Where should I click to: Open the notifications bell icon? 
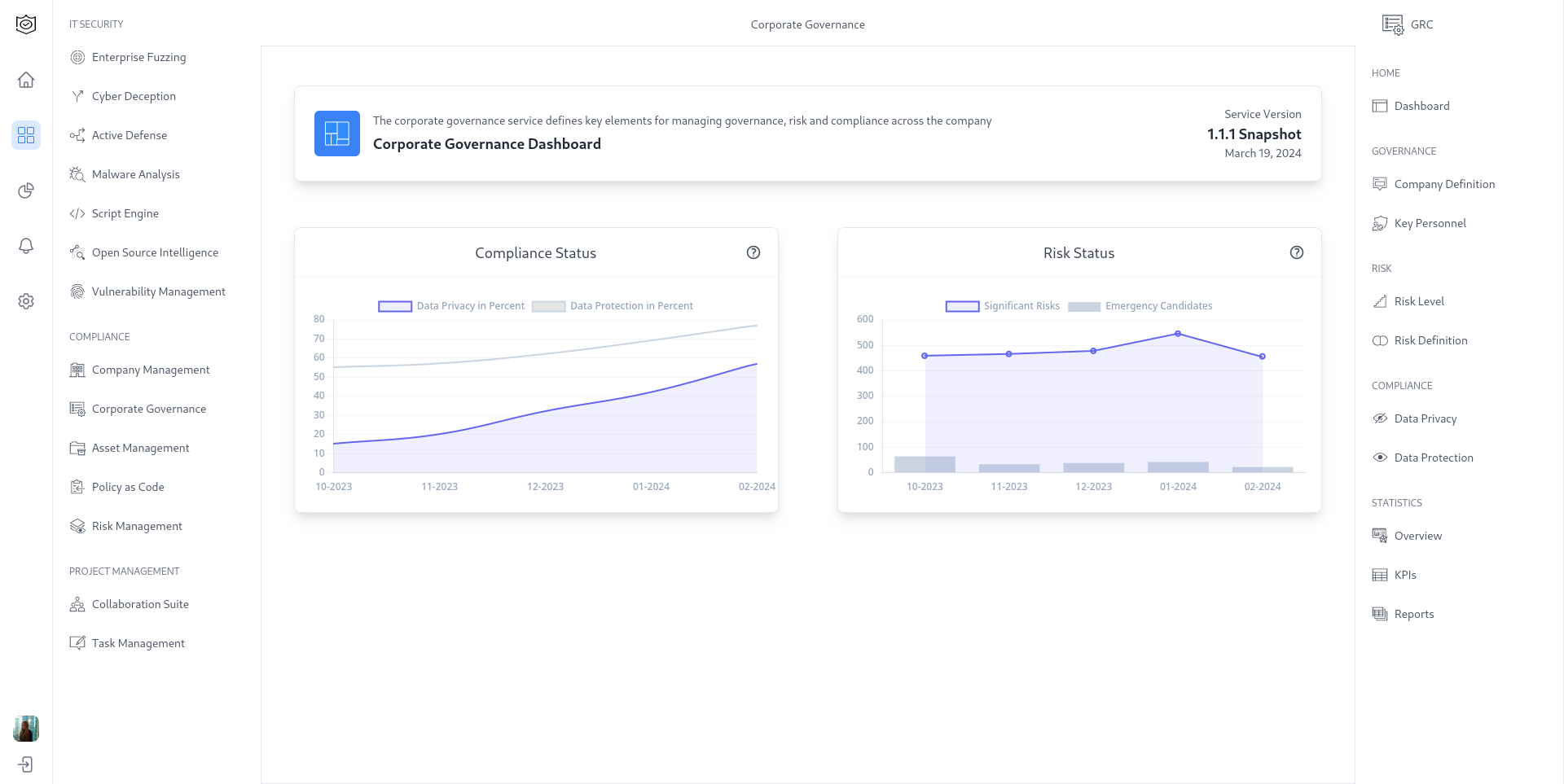pos(26,246)
